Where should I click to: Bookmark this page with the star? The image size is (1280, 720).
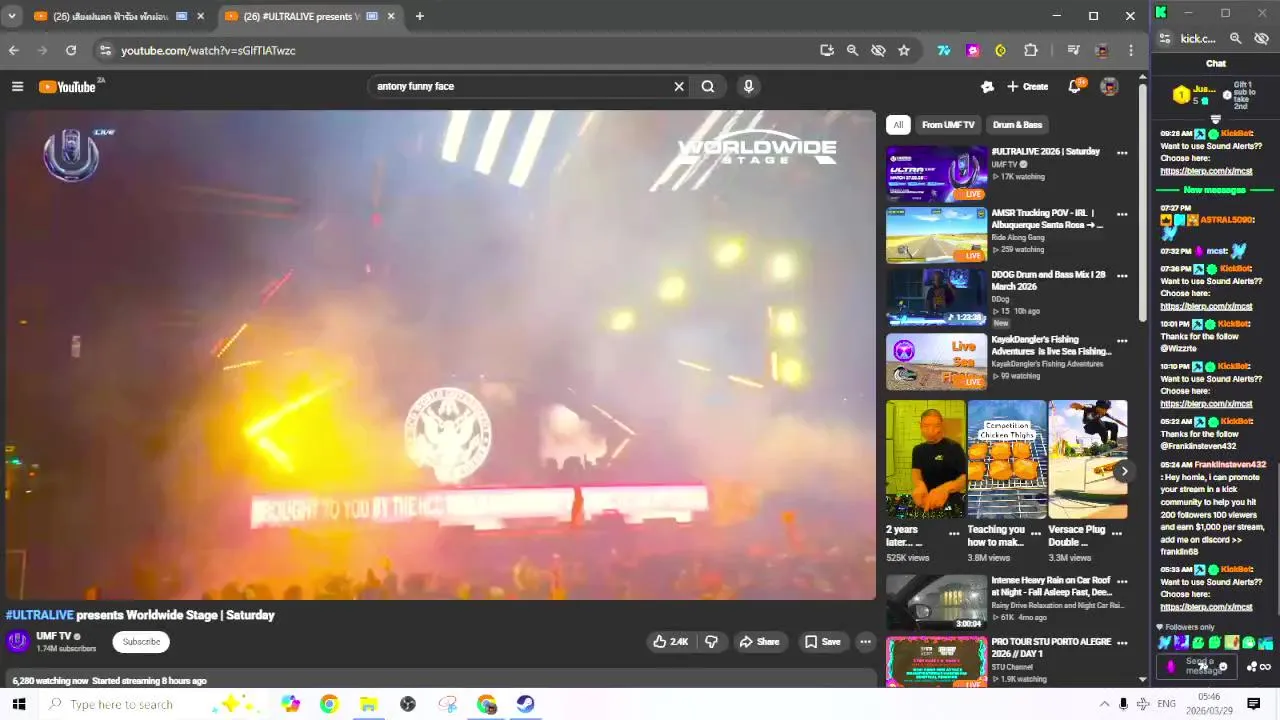(904, 50)
